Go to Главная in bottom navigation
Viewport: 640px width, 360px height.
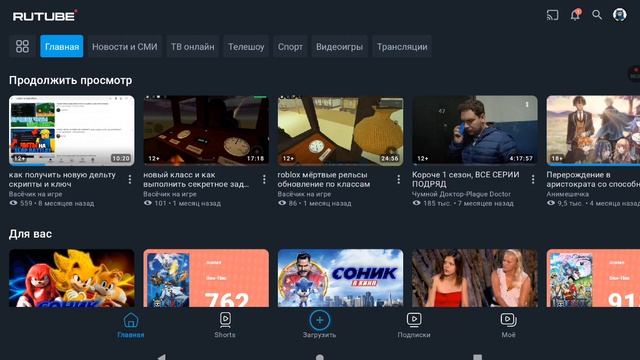pyautogui.click(x=131, y=325)
